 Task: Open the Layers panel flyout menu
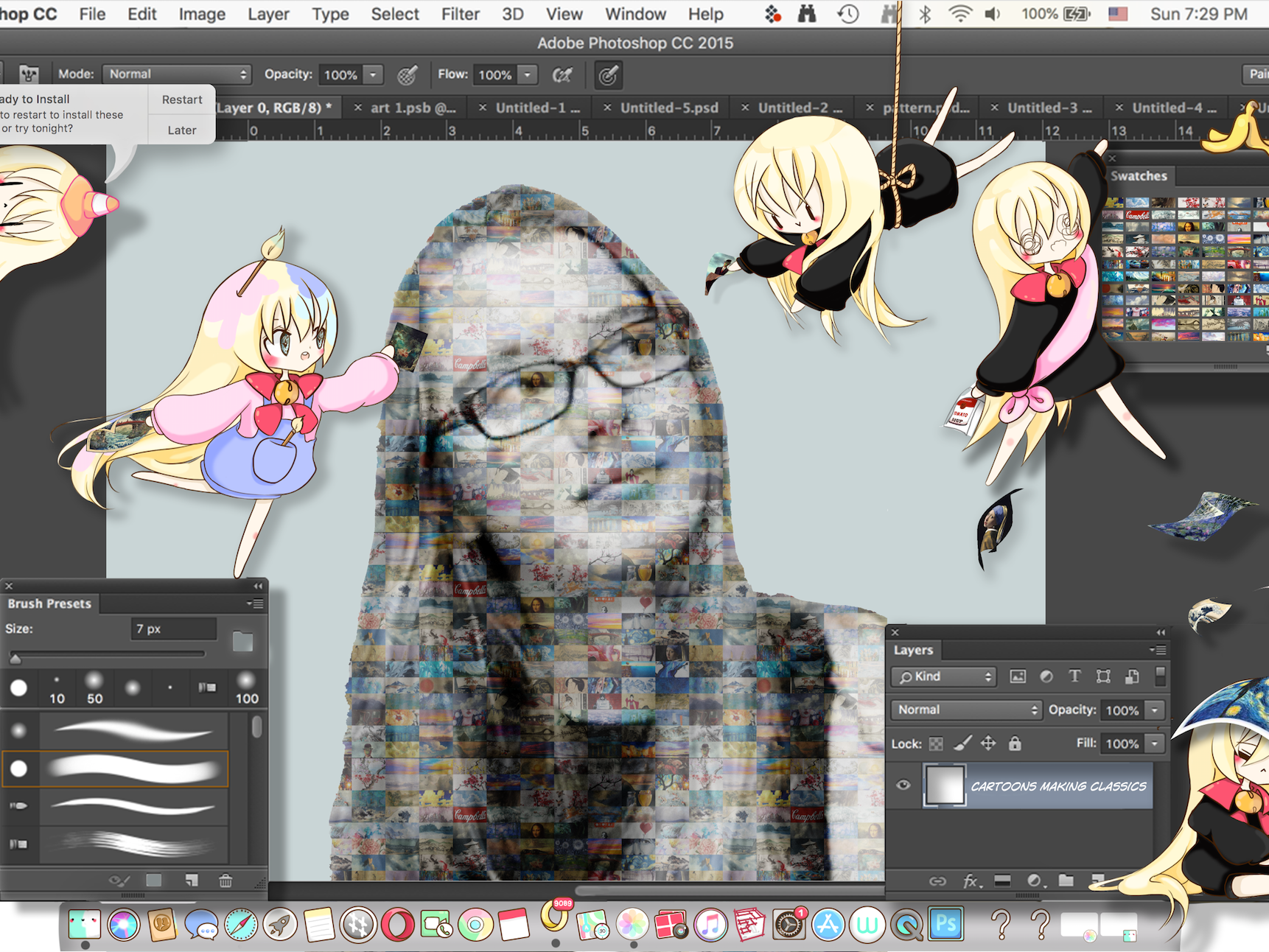tap(1158, 650)
